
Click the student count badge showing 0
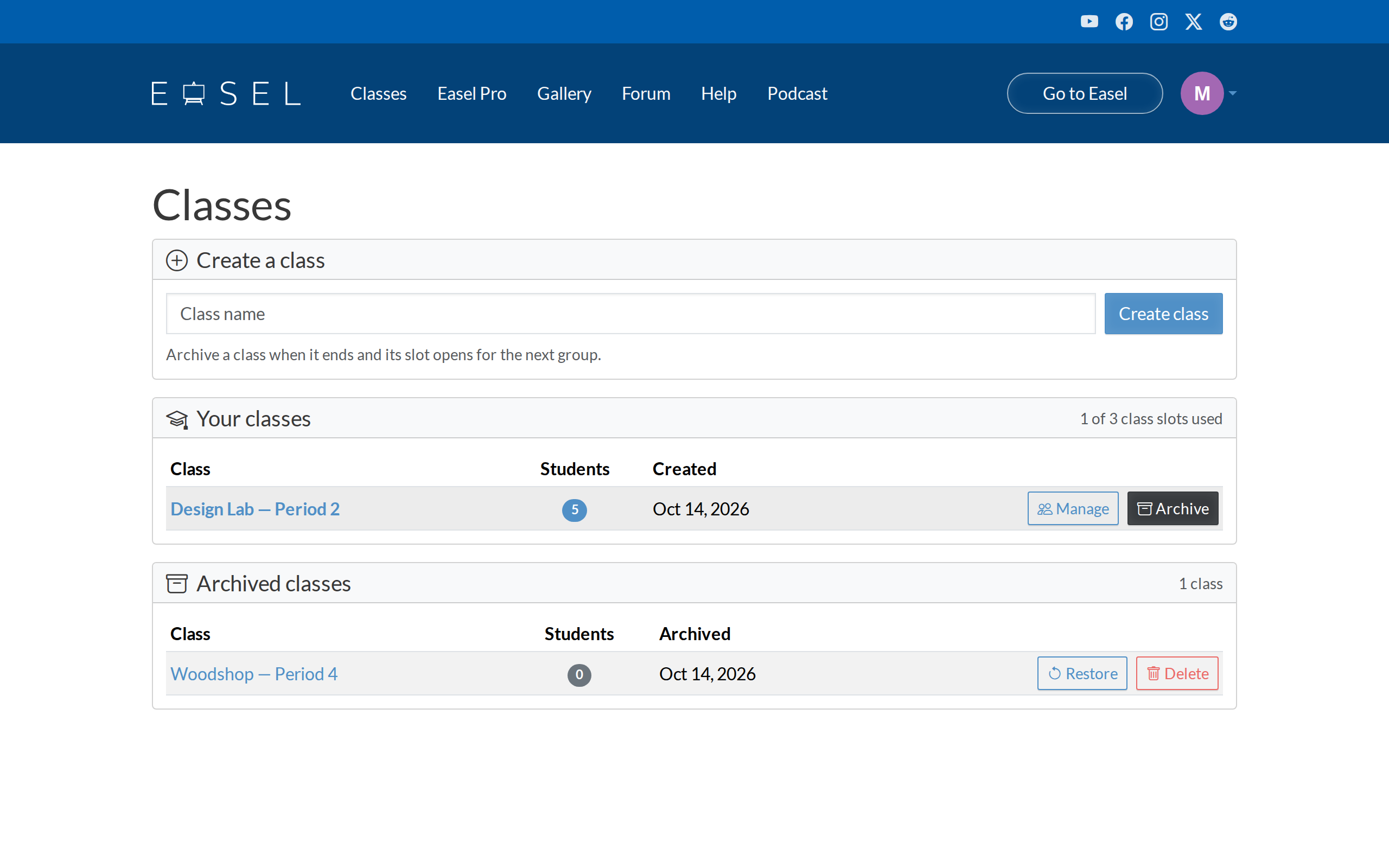pyautogui.click(x=579, y=674)
